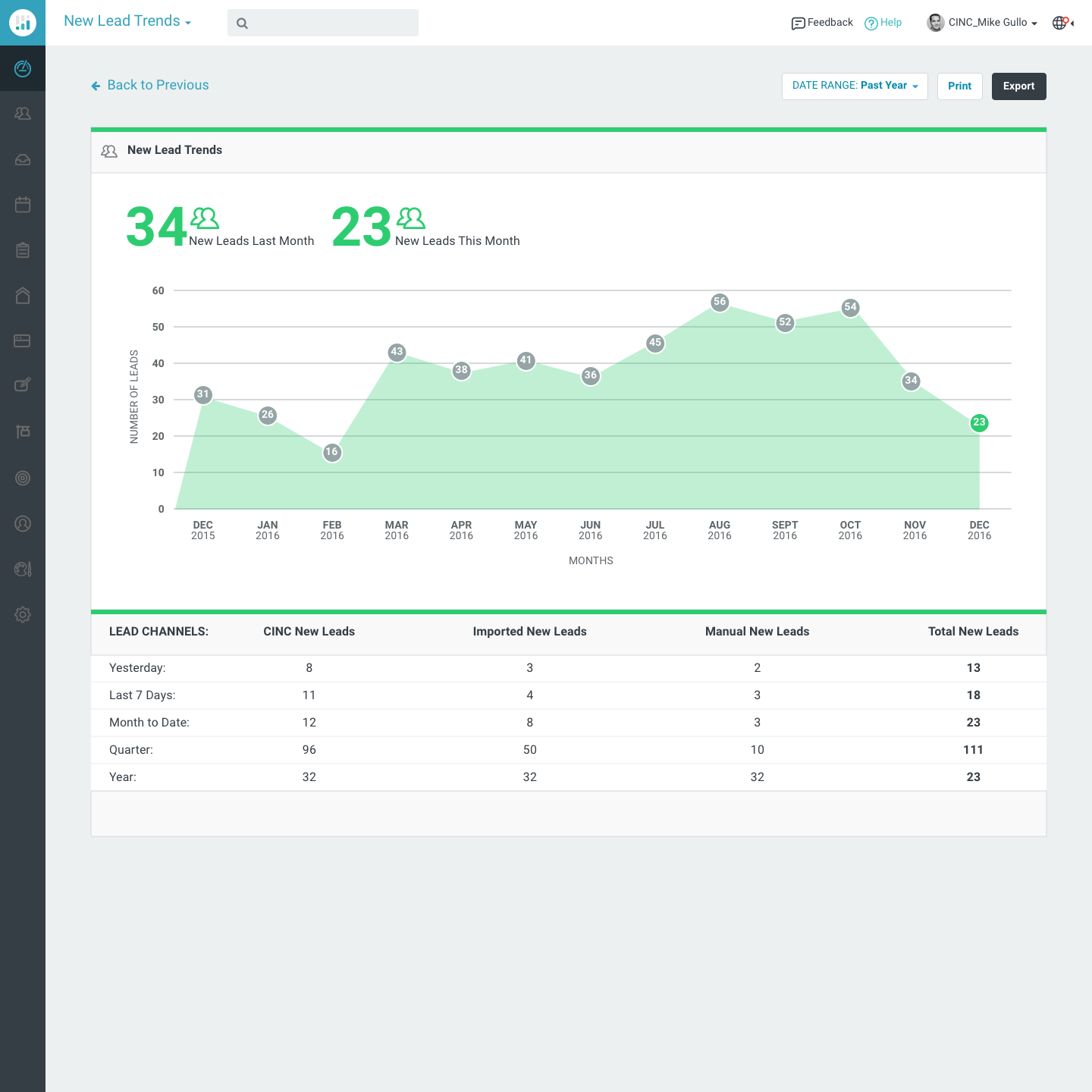Click the Total New Leads column header
Image resolution: width=1092 pixels, height=1092 pixels.
974,632
